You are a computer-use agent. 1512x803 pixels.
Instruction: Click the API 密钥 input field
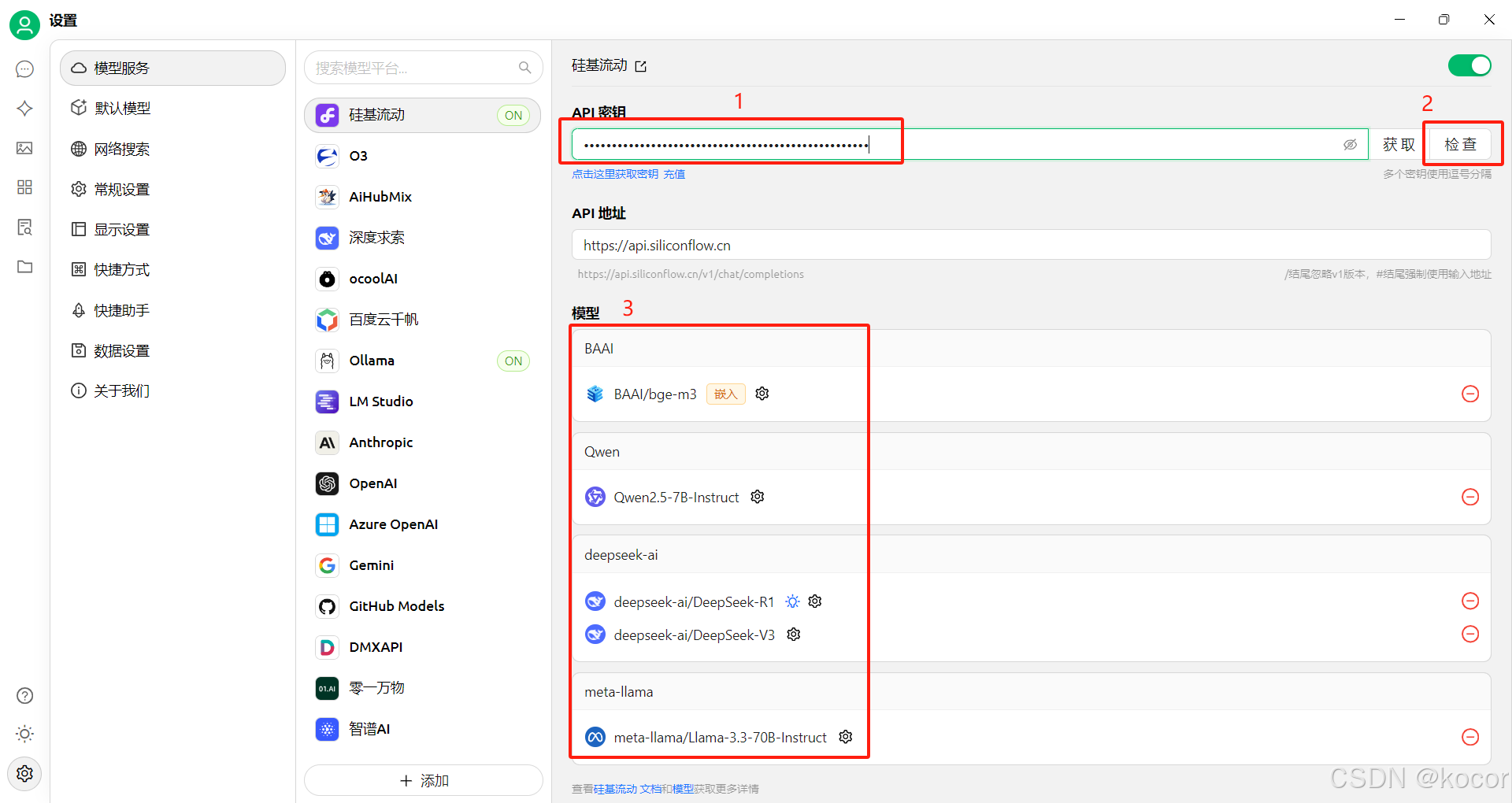click(x=970, y=145)
